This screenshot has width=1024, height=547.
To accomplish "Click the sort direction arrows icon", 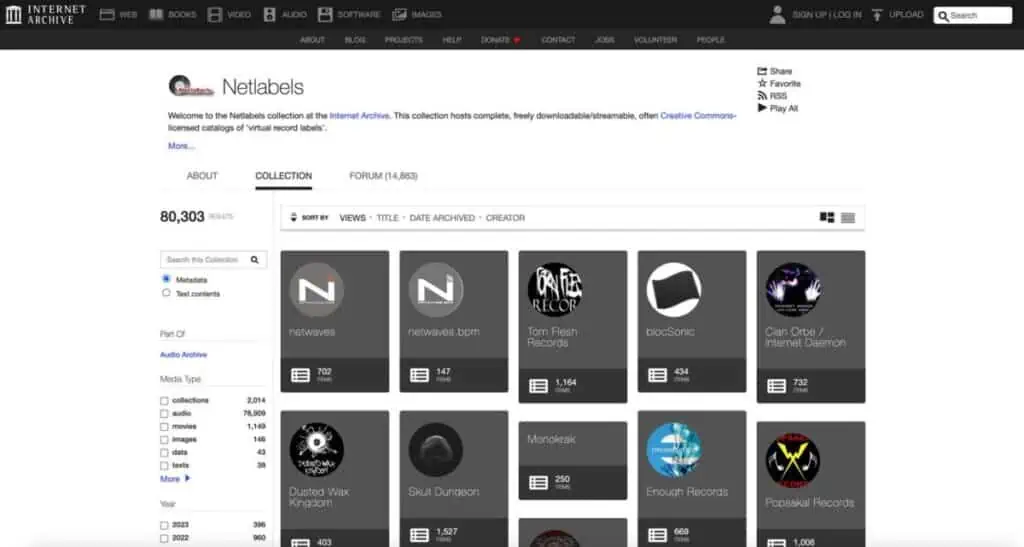I will pyautogui.click(x=293, y=217).
